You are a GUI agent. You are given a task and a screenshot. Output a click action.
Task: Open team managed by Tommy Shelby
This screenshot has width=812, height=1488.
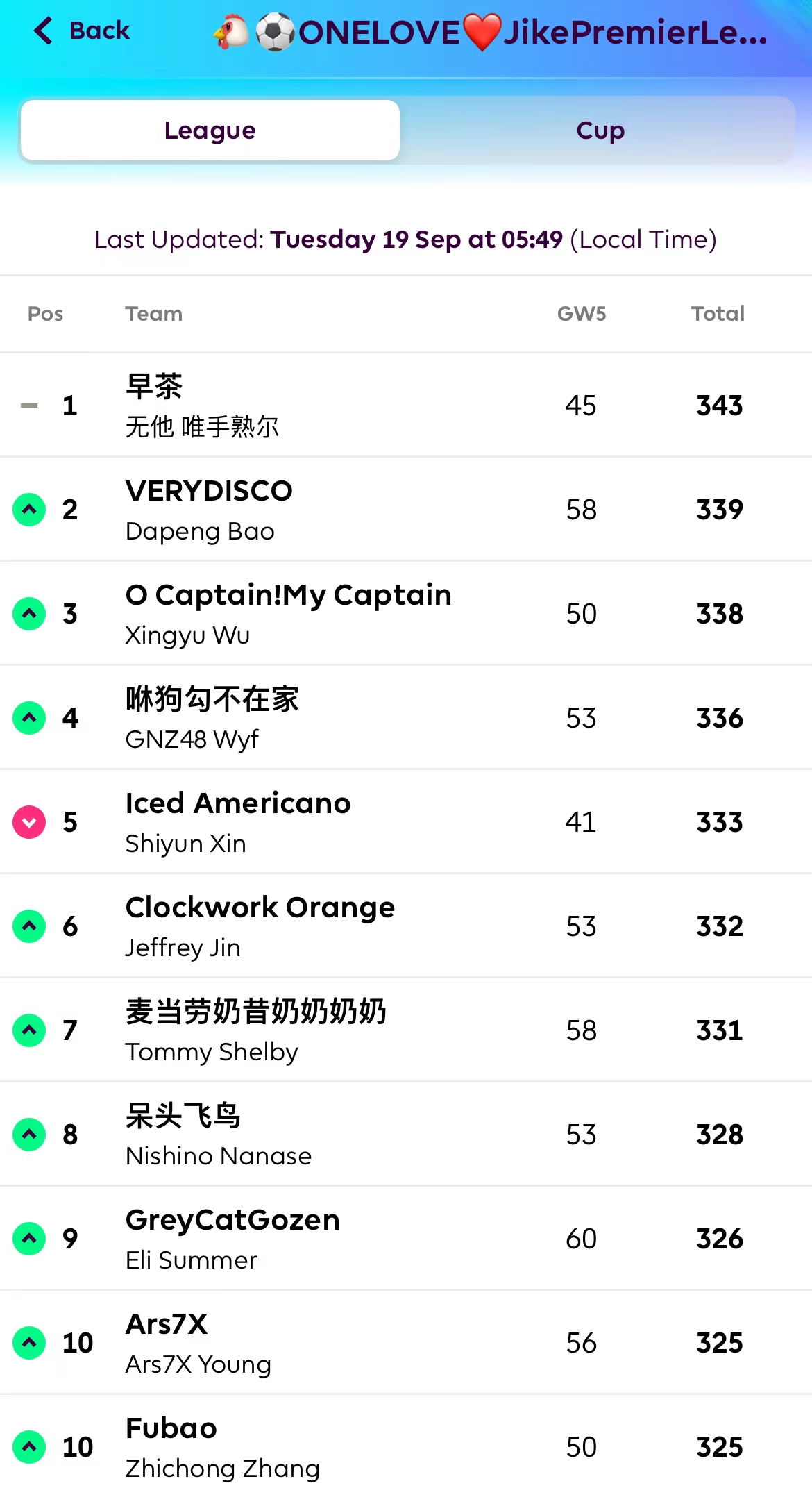click(212, 1052)
